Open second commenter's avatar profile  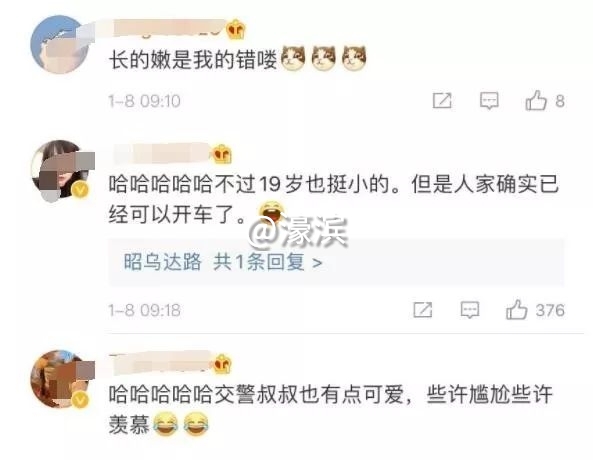coord(62,171)
